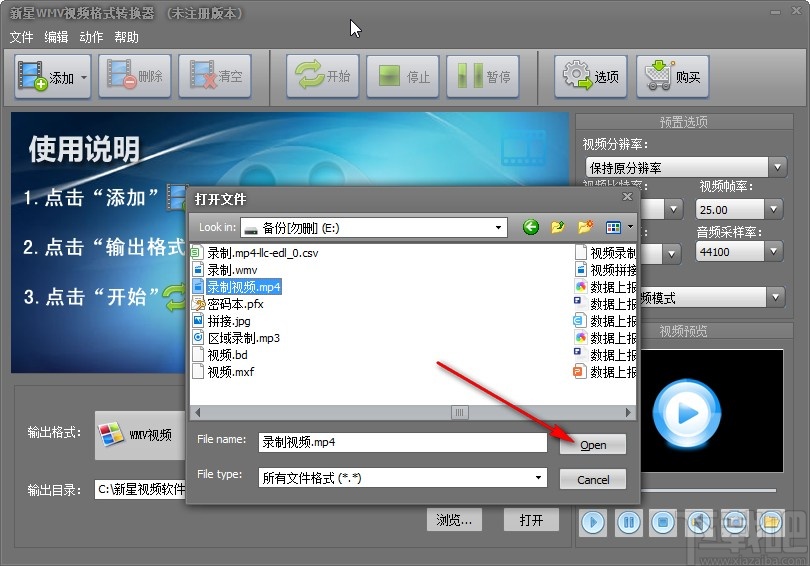Click the green back arrow in the file dialog
Screen dimensions: 810x566
[x=531, y=227]
